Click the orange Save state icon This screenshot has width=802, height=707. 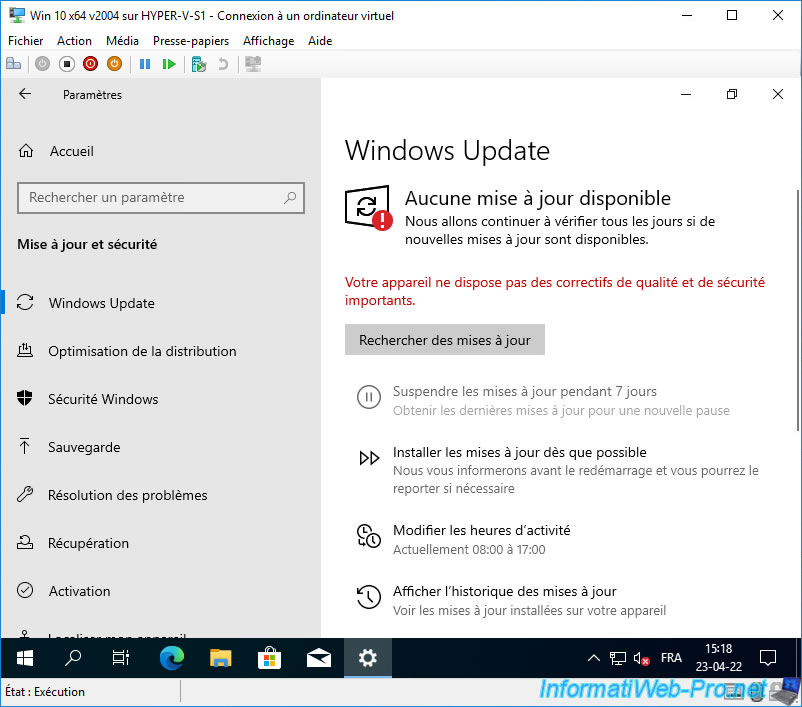(115, 64)
